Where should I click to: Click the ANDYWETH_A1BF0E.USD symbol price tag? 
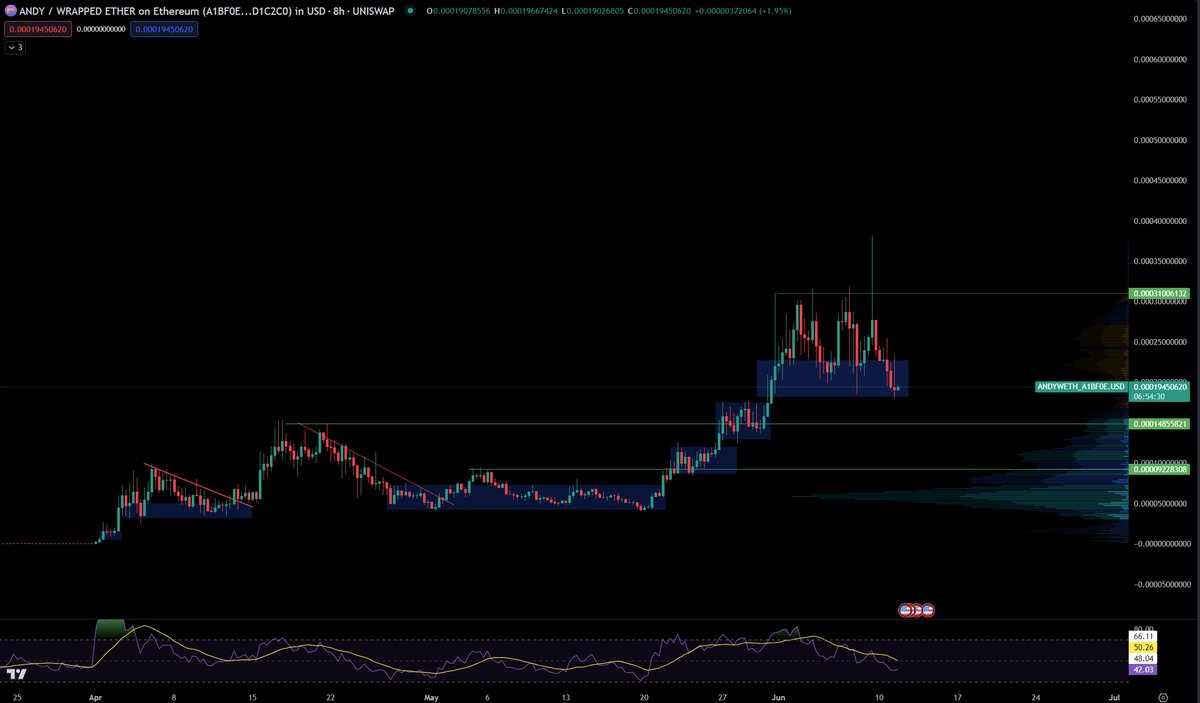(1083, 386)
